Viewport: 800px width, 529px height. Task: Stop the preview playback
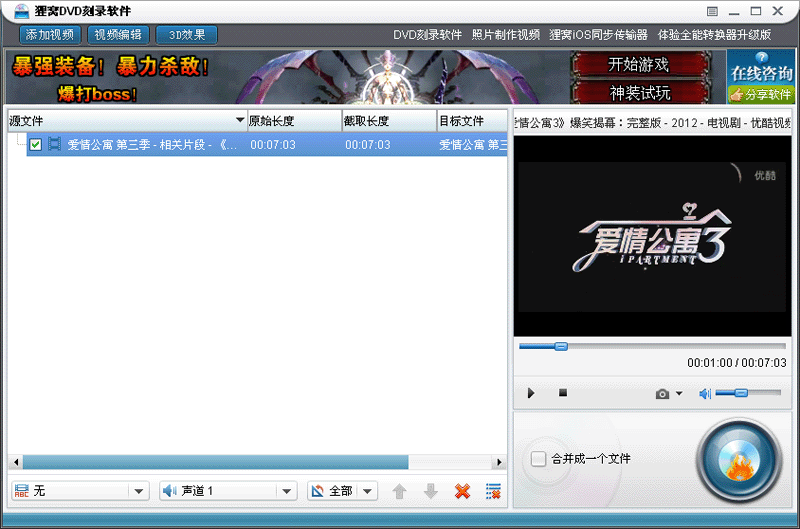click(x=563, y=392)
